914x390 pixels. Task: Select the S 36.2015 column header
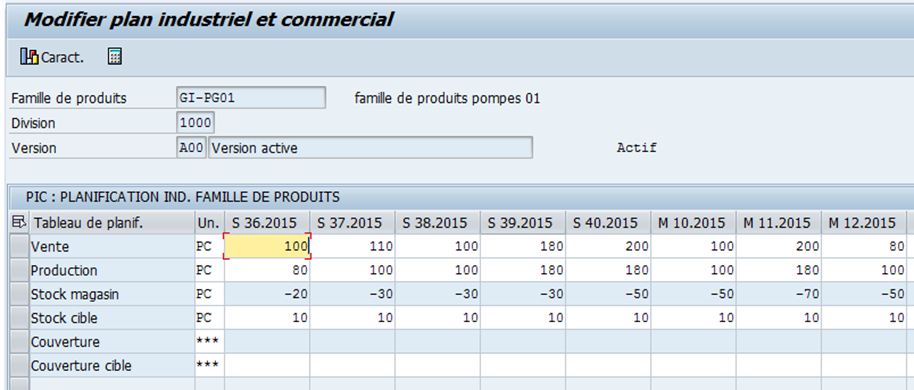(267, 223)
